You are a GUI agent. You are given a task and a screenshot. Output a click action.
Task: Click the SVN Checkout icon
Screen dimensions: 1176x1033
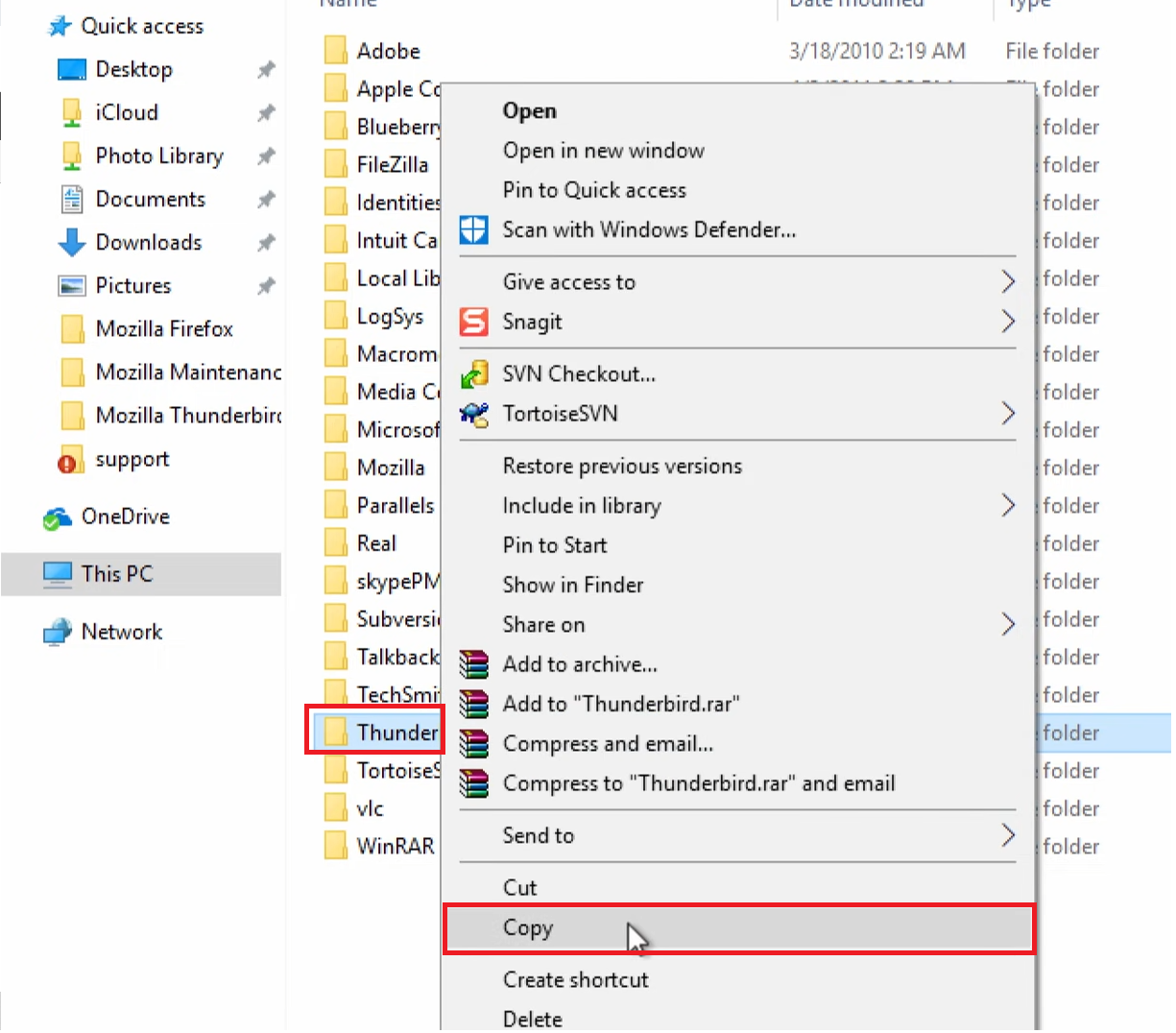[x=473, y=373]
